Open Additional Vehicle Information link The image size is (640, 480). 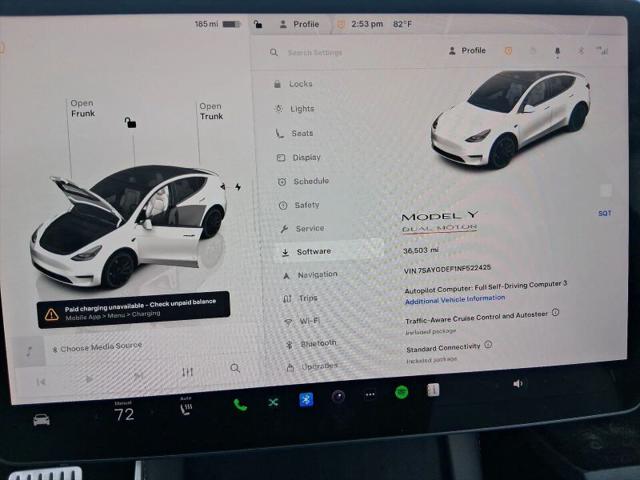455,300
